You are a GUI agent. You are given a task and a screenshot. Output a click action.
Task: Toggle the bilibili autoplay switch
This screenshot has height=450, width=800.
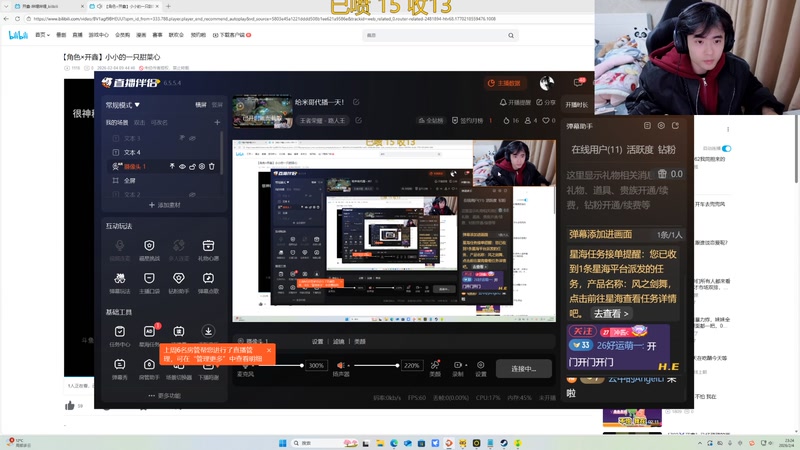727,148
